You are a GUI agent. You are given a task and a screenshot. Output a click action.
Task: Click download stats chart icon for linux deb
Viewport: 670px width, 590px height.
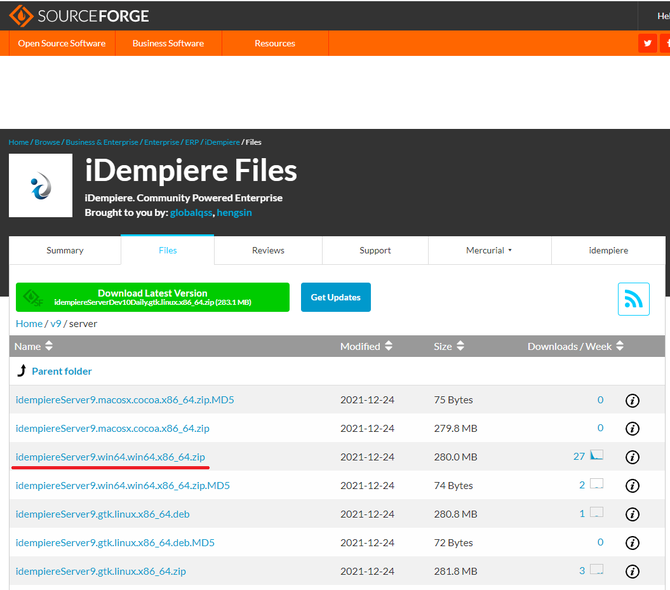[x=597, y=512]
